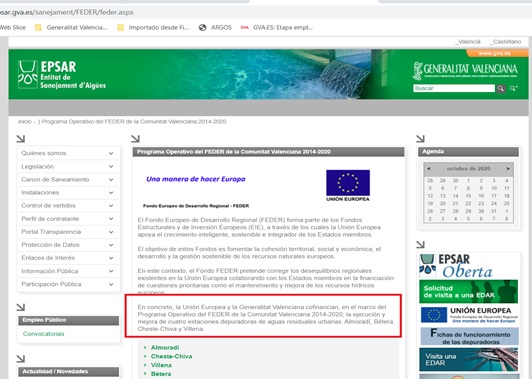
Task: Open the Cheste-Chiva station link
Action: click(x=171, y=356)
